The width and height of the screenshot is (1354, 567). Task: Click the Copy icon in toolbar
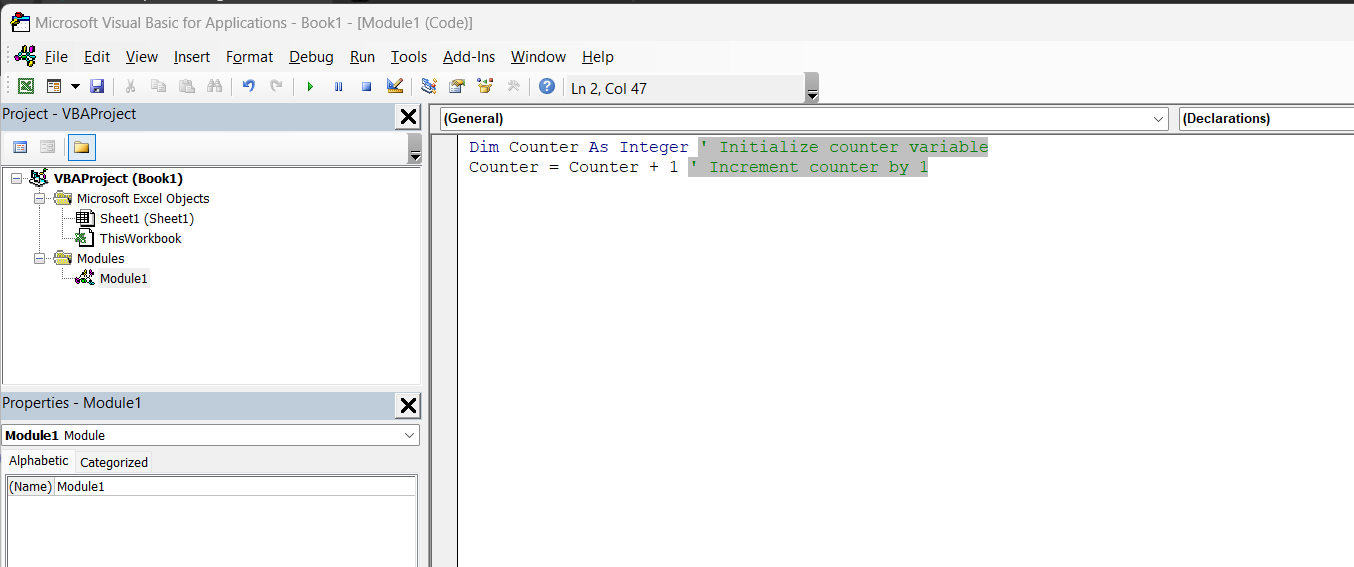click(158, 87)
